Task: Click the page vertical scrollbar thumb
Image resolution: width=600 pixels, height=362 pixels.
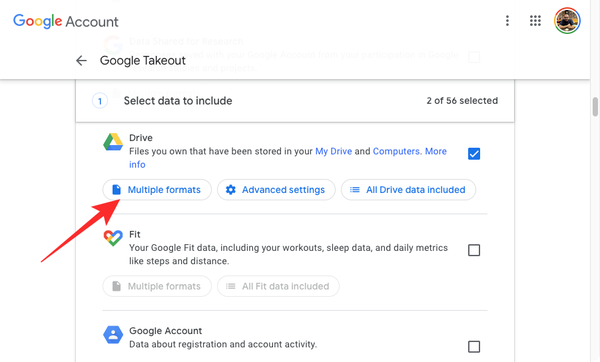Action: (595, 107)
